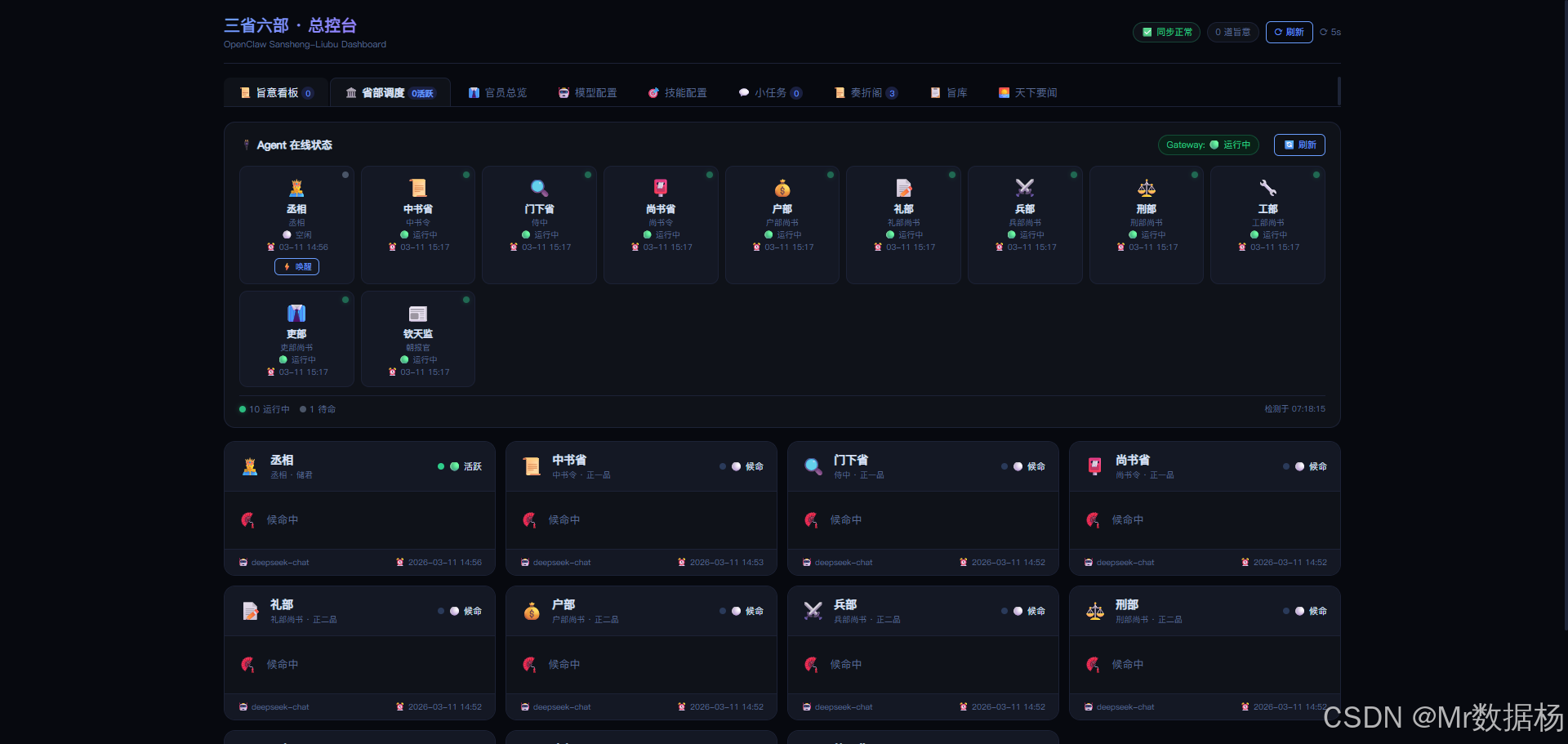This screenshot has width=1568, height=744.
Task: Click the top header 刷新 button
Action: (1289, 32)
